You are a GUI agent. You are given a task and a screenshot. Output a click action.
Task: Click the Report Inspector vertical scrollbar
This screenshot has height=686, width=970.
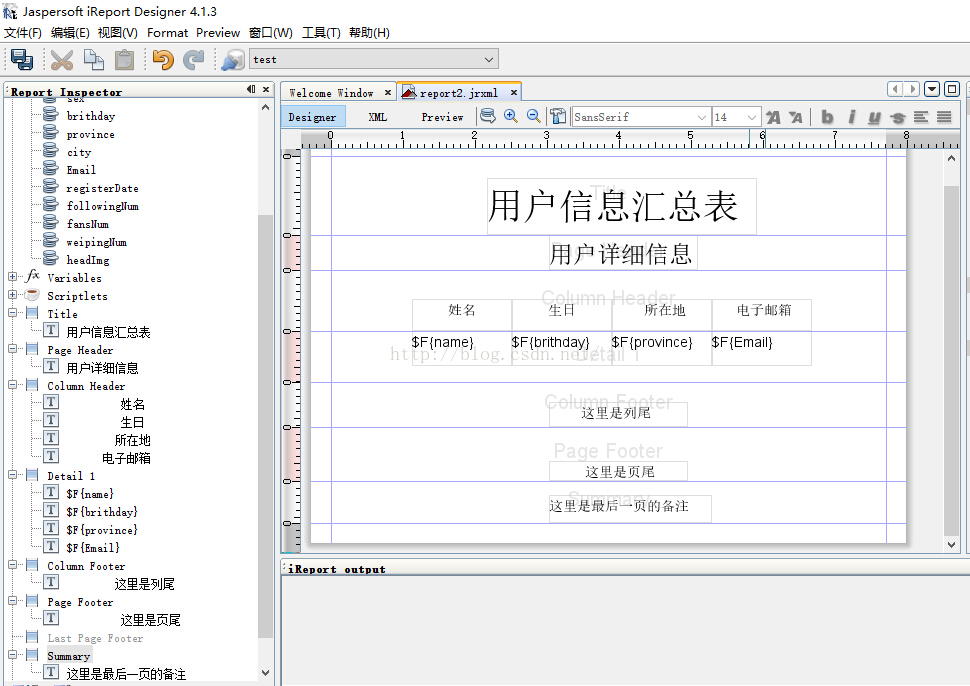pos(265,426)
